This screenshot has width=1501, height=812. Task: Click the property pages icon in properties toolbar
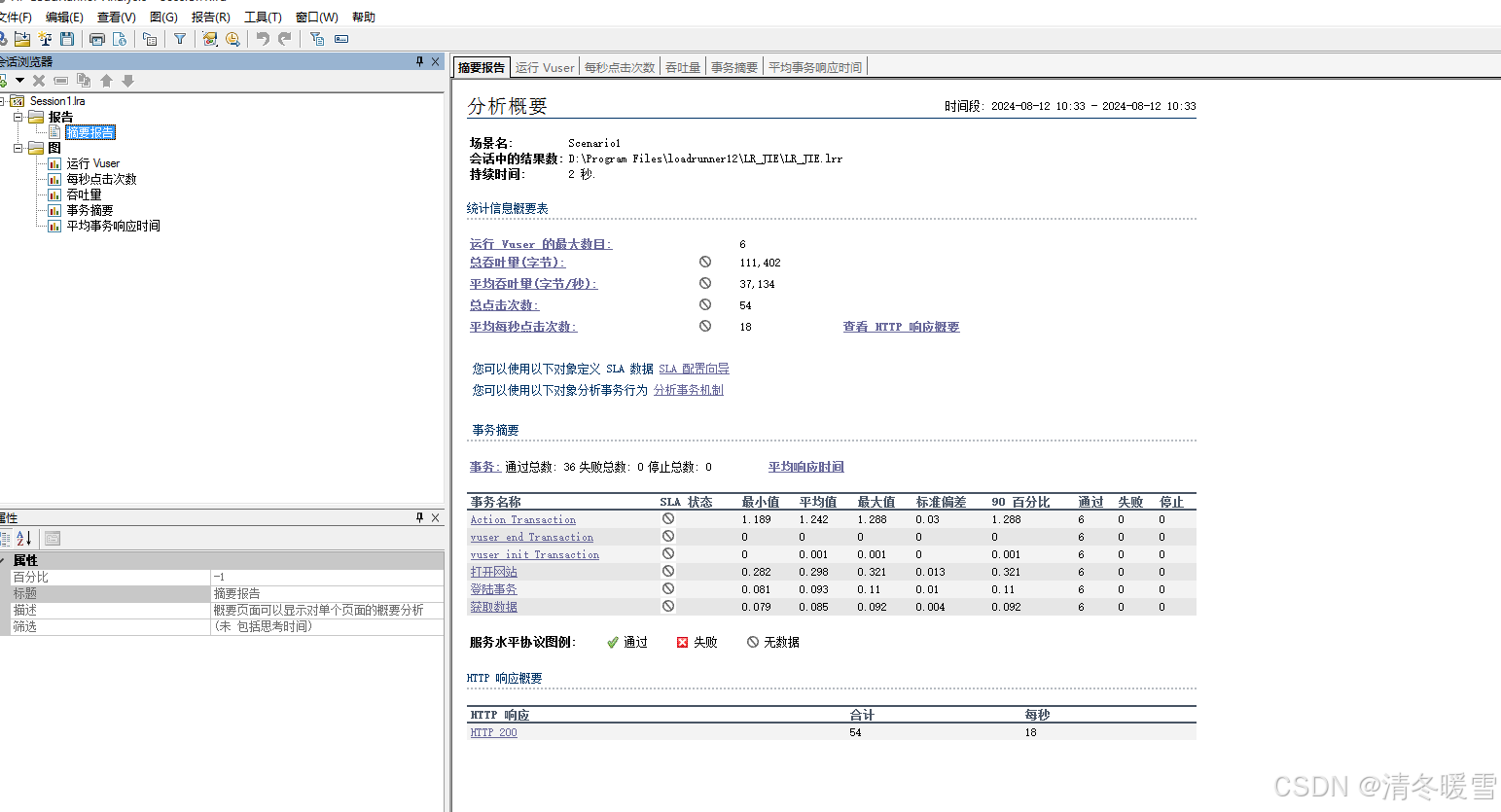point(53,538)
